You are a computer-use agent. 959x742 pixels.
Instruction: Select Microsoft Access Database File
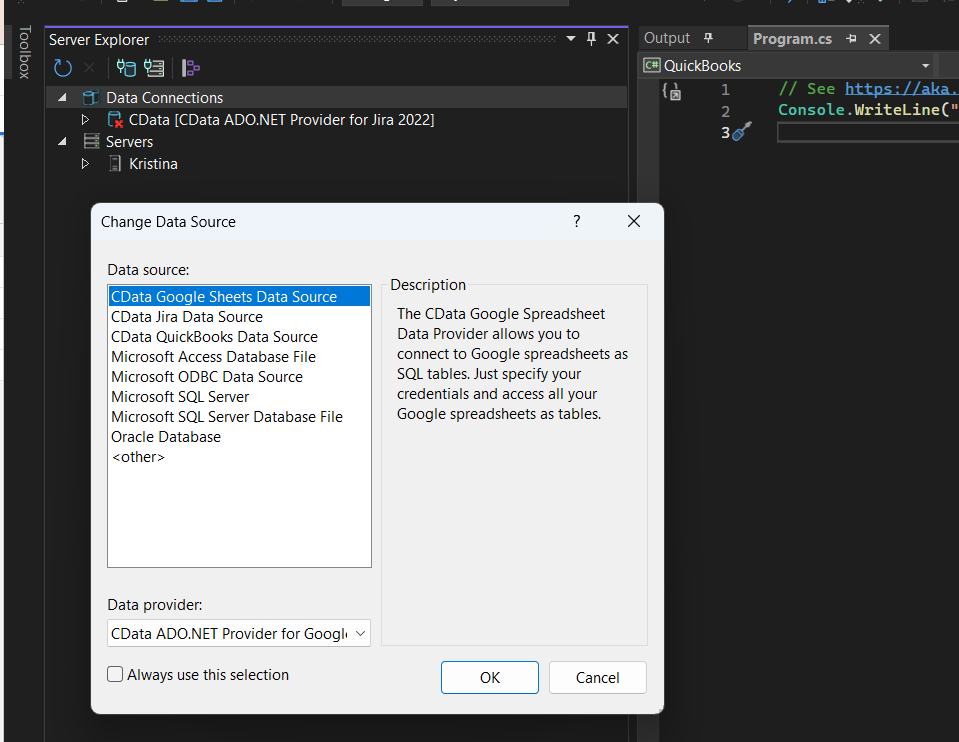pos(239,357)
